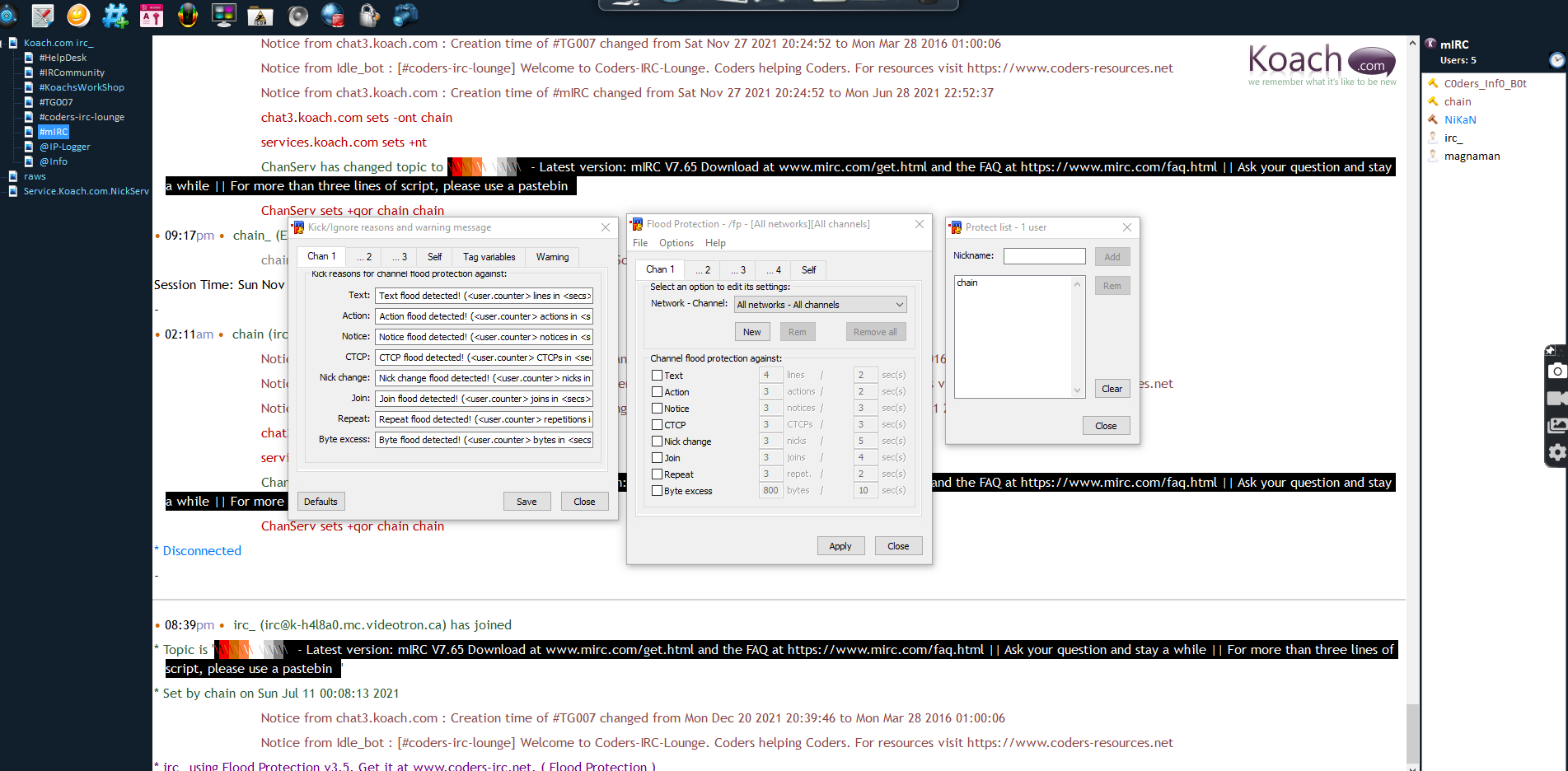Edit the Byte excess kick reason field
This screenshot has width=1568, height=771.
tap(484, 440)
